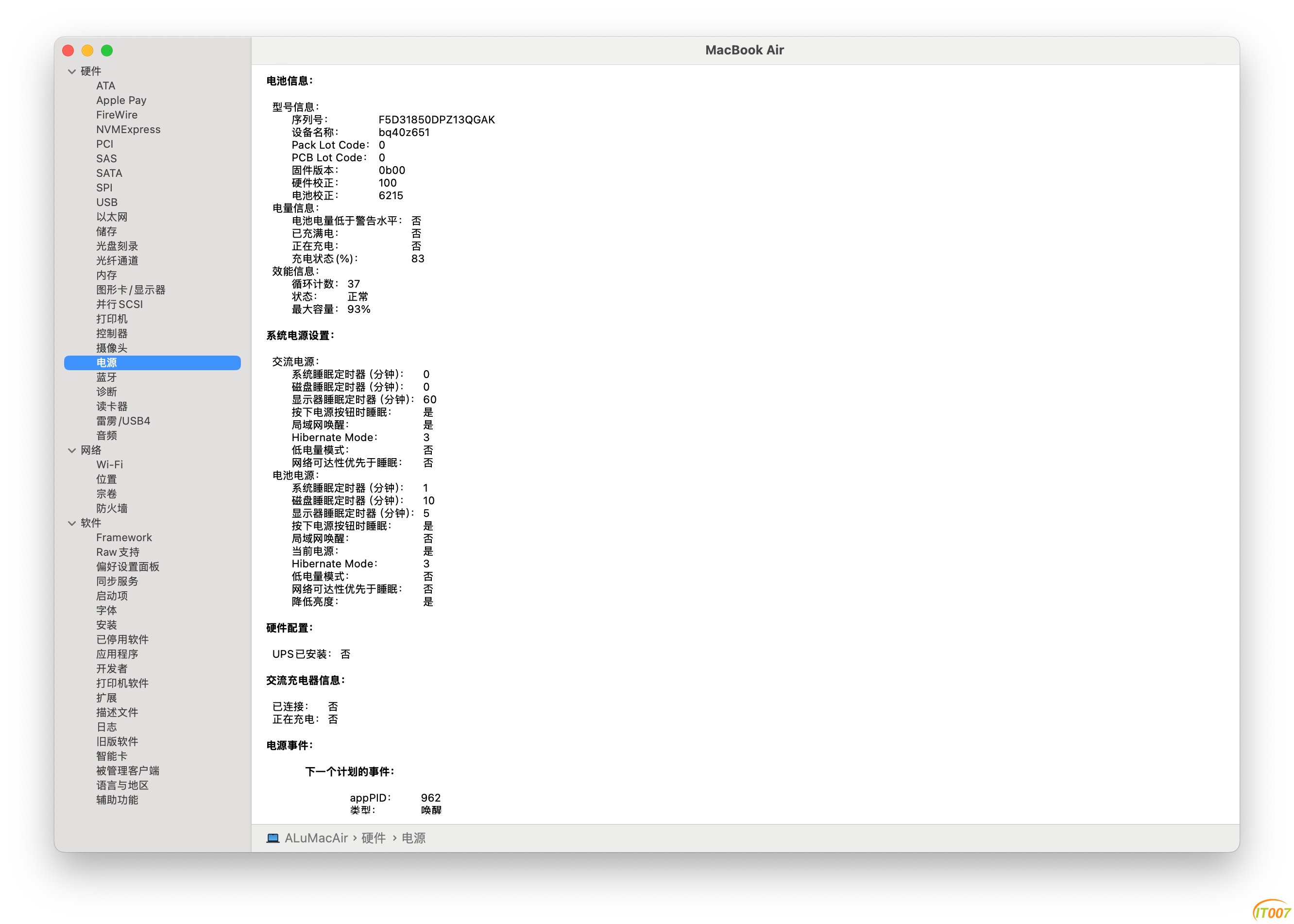1294x924 pixels.
Task: Select 偏好设置面板 in the sidebar
Action: coord(127,566)
